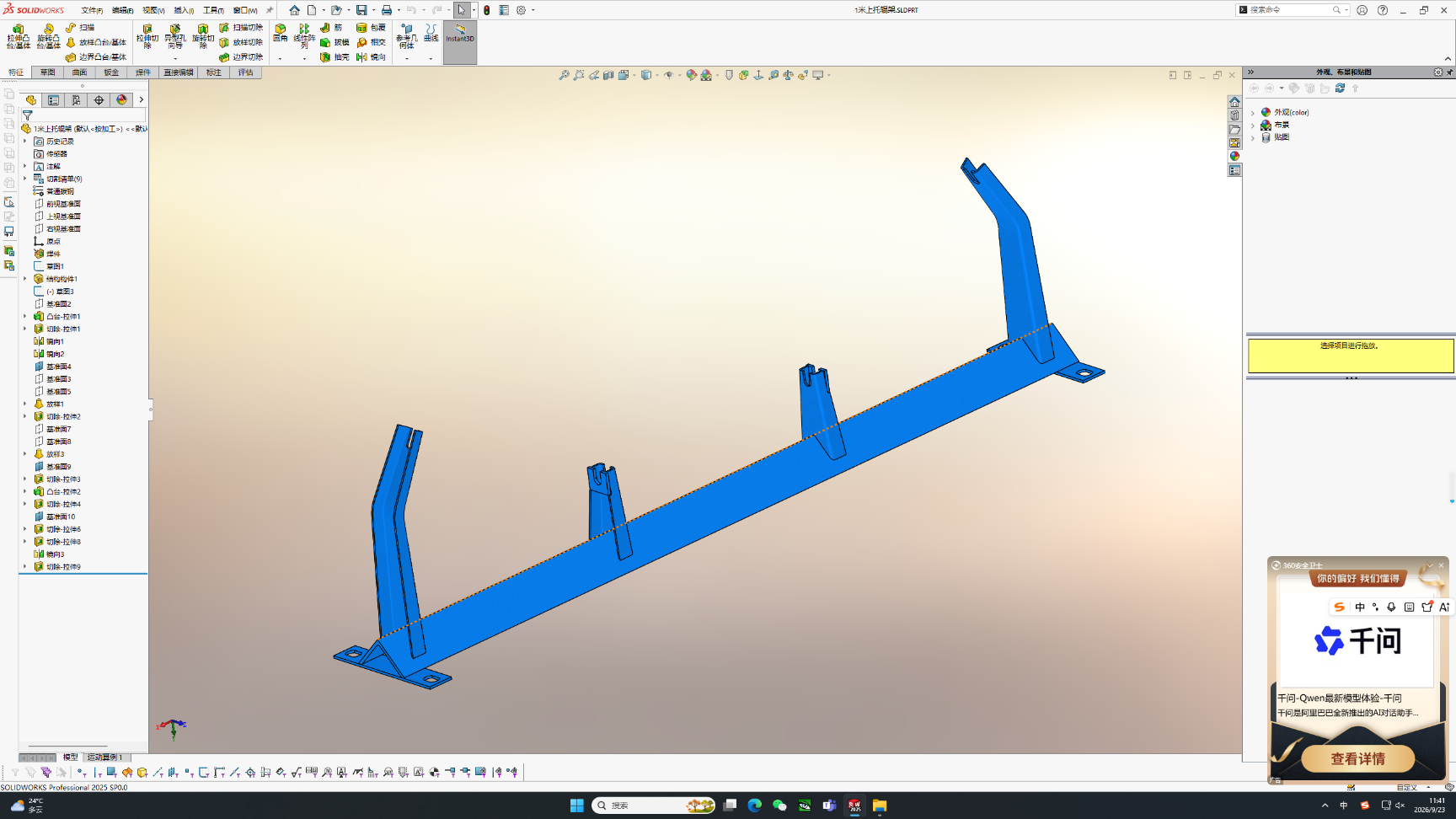This screenshot has height=819, width=1456.
Task: Expand the 切割清单(9) node
Action: tap(25, 179)
